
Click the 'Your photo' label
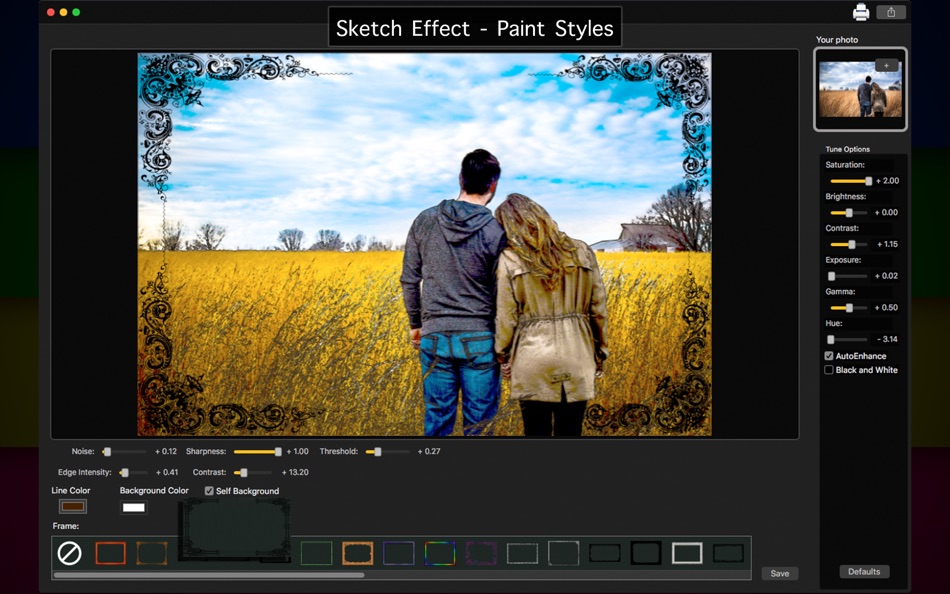(837, 40)
